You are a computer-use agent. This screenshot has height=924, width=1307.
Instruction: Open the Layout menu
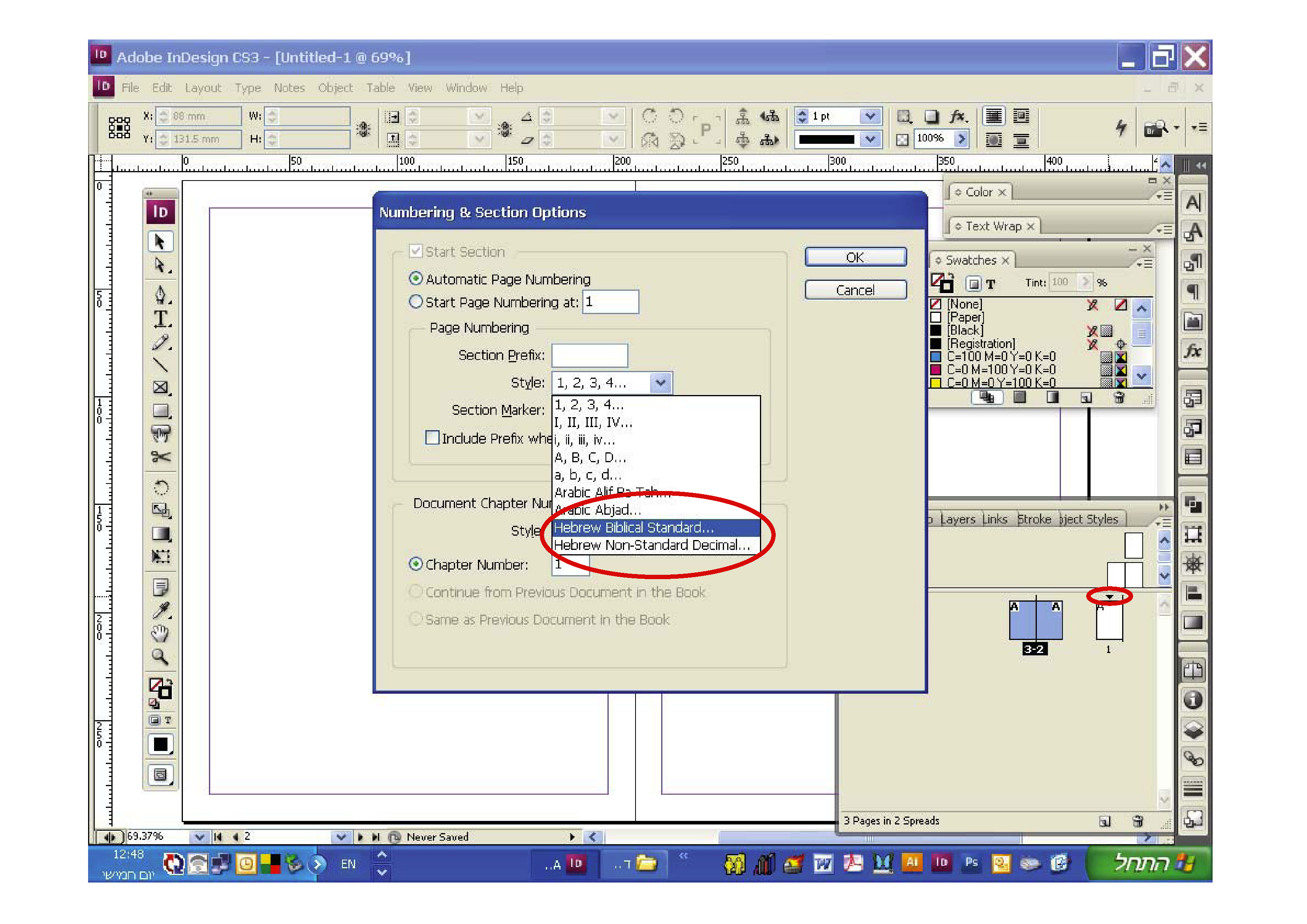(203, 88)
